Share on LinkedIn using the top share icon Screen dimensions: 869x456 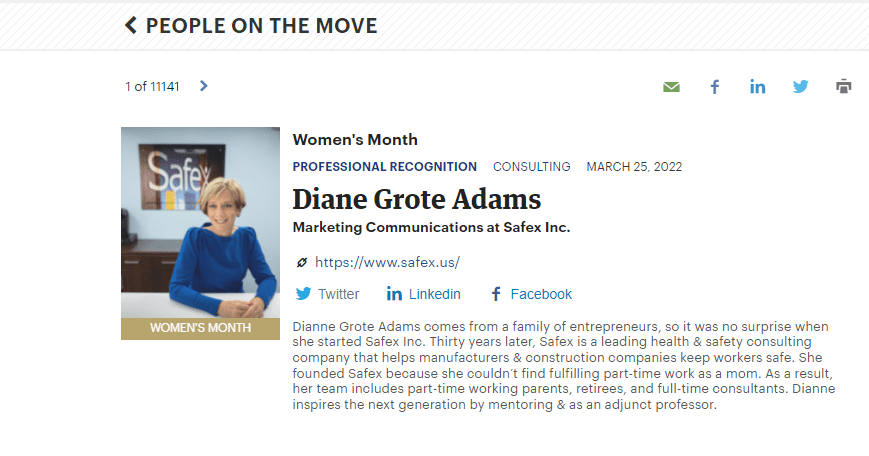coord(758,87)
